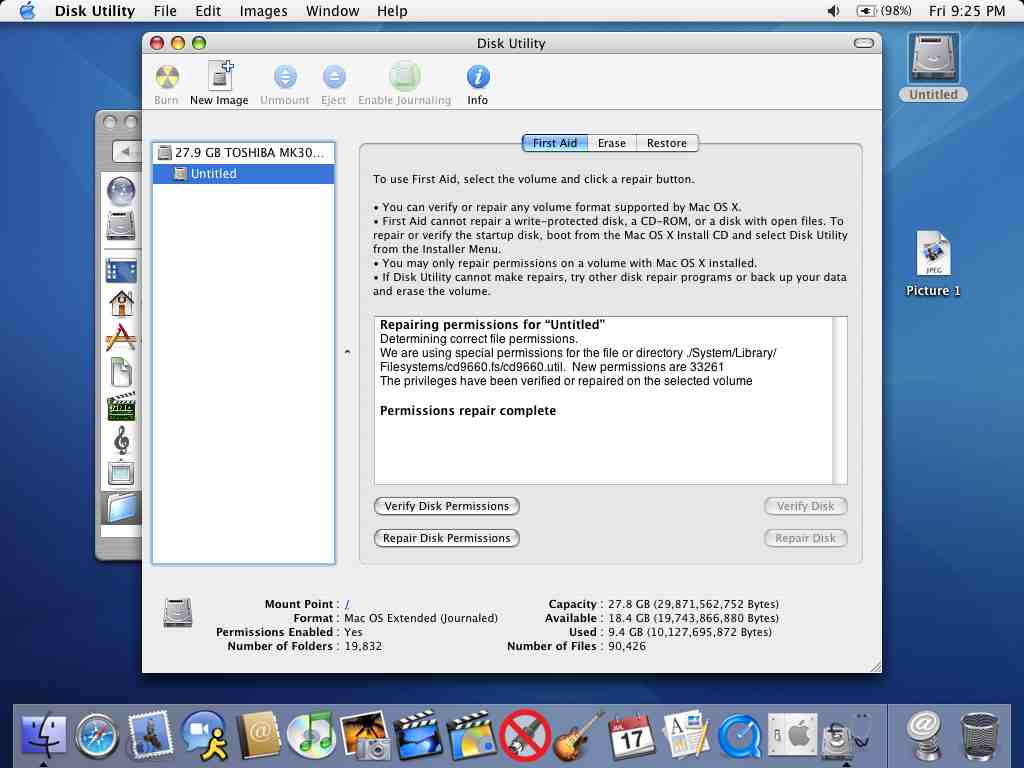
Task: Click Music note icon in the Finder window sidebar
Action: pyautogui.click(x=121, y=441)
